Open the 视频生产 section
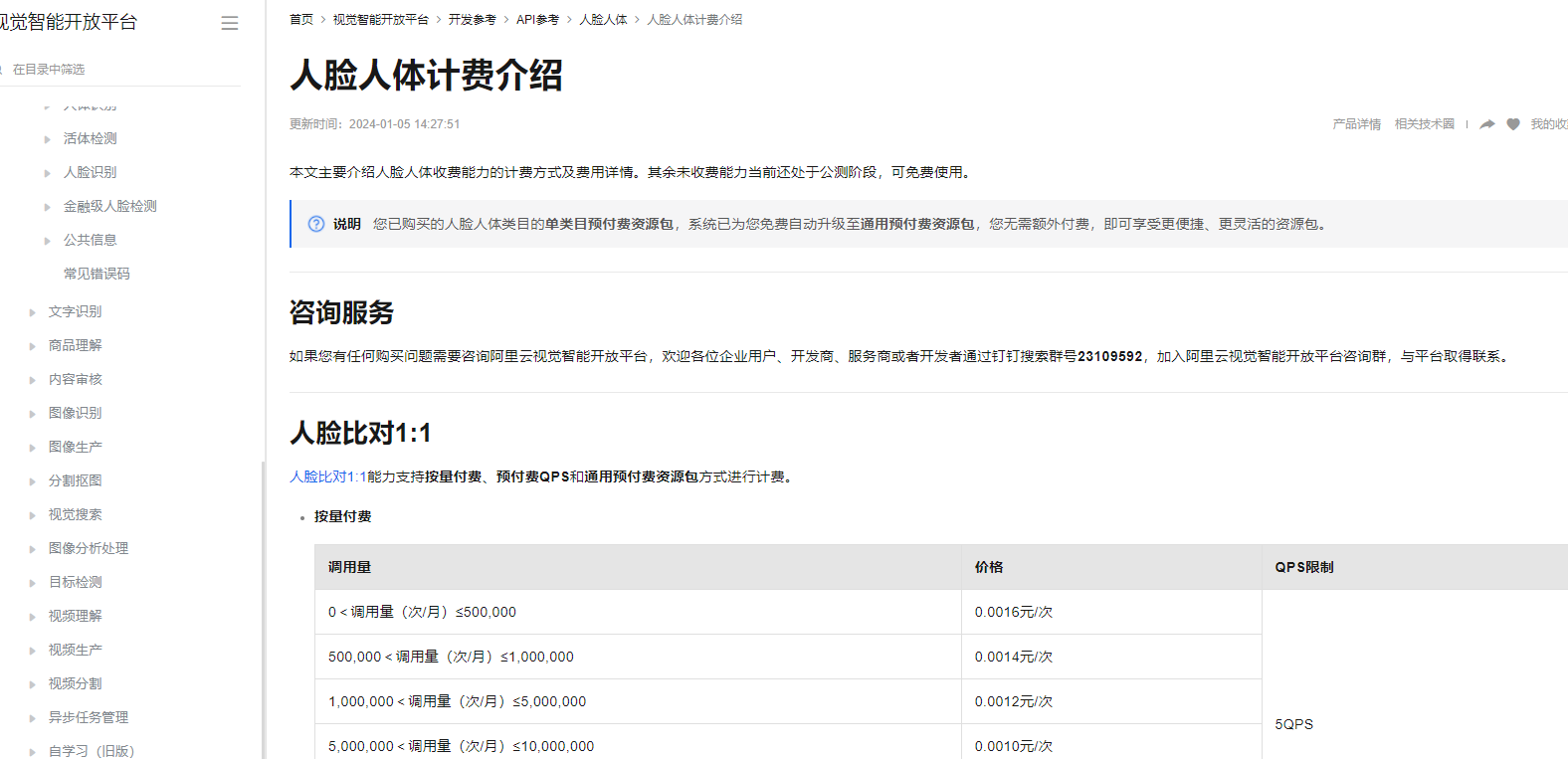The height and width of the screenshot is (759, 1568). coord(76,650)
